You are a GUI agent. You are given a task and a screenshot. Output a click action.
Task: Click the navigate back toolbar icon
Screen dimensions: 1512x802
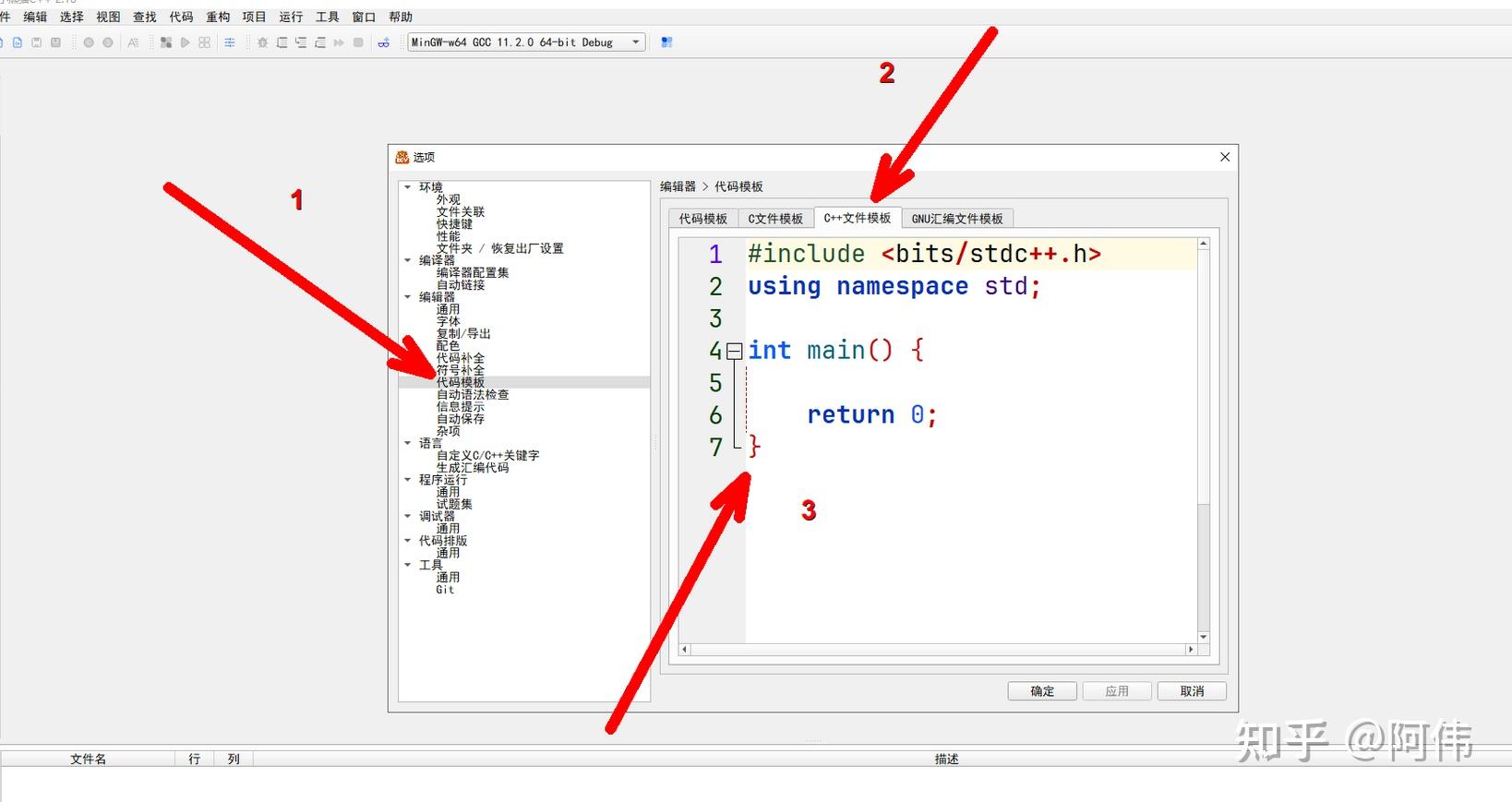click(x=89, y=42)
